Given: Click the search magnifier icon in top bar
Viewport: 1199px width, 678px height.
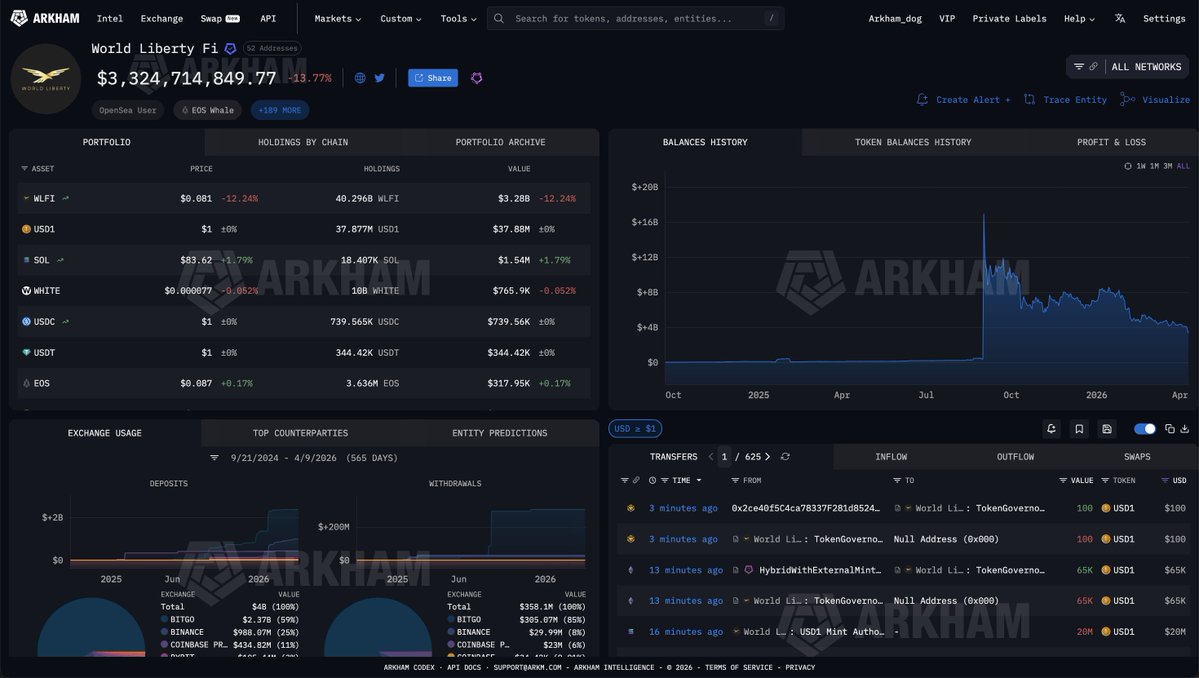Looking at the screenshot, I should click(x=499, y=18).
